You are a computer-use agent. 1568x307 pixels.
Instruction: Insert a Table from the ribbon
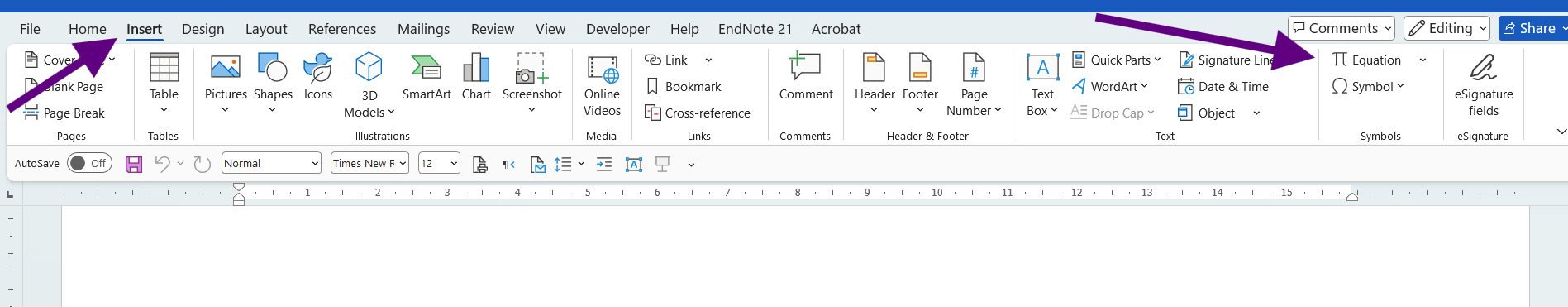(164, 83)
